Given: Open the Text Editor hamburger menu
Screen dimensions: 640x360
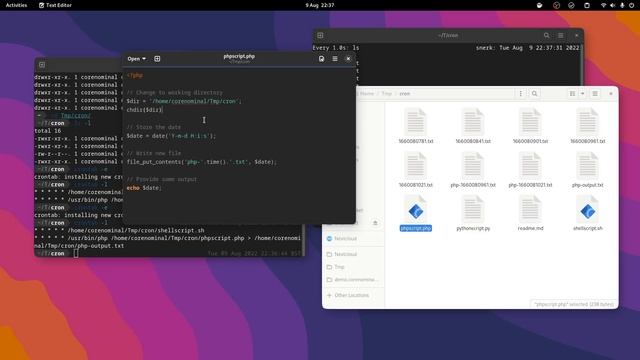Looking at the screenshot, I should pyautogui.click(x=335, y=59).
